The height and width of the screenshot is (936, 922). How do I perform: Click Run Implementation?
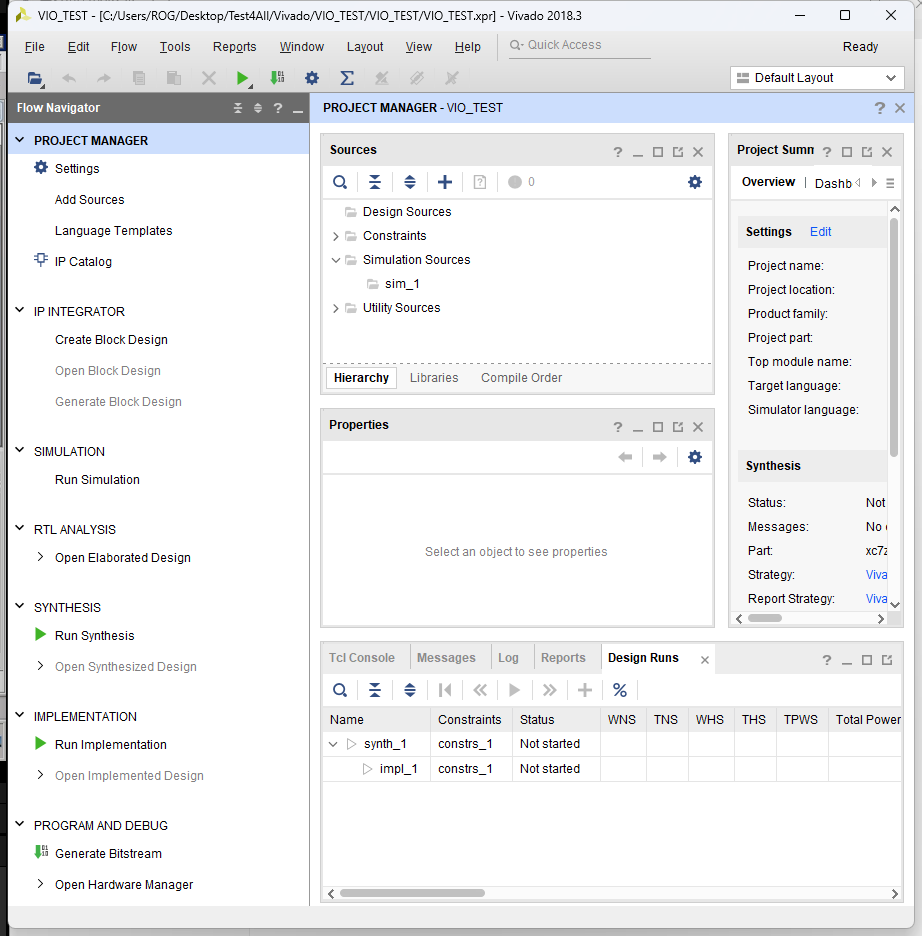point(110,744)
